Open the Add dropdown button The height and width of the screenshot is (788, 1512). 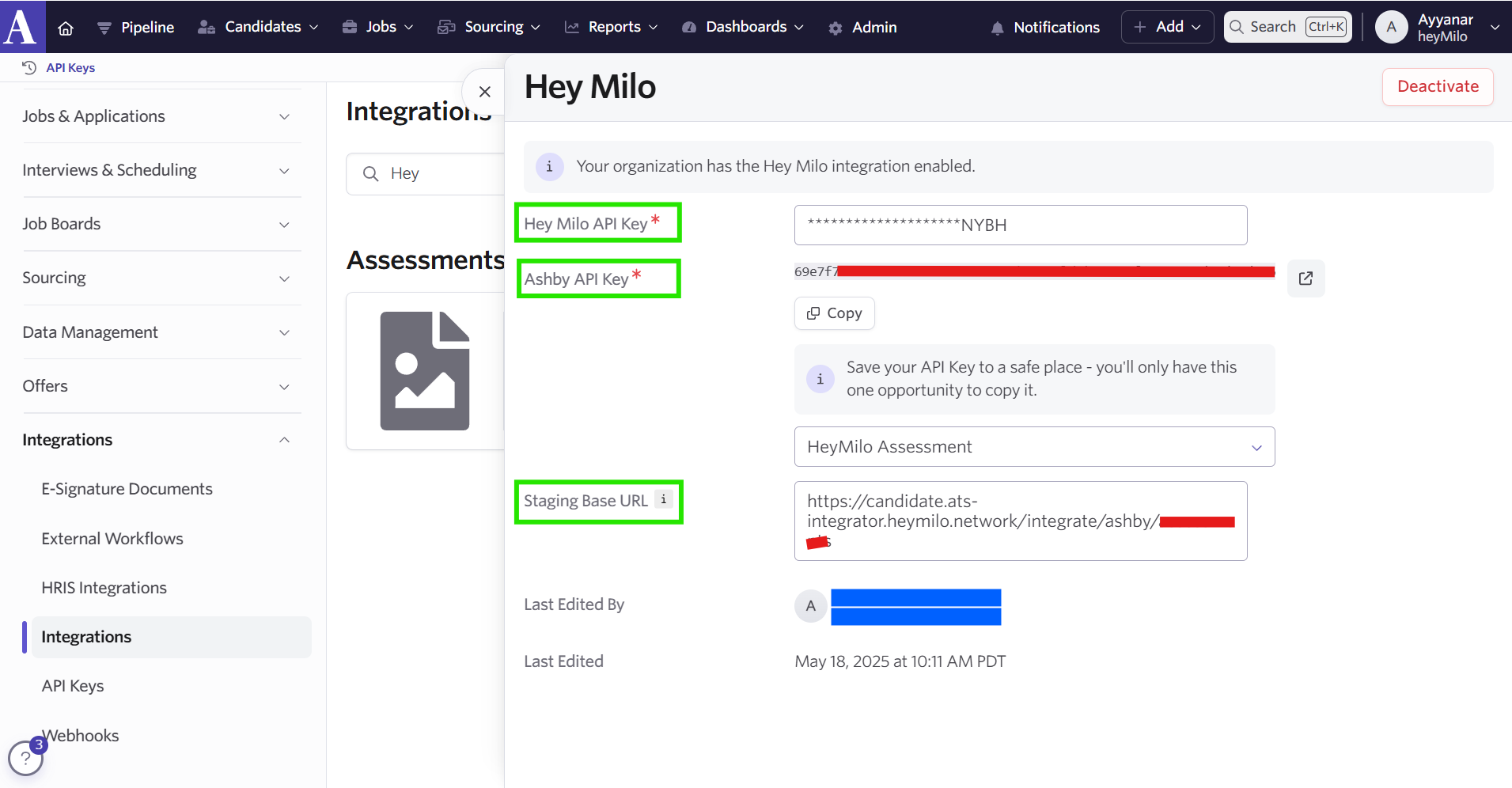click(1167, 28)
